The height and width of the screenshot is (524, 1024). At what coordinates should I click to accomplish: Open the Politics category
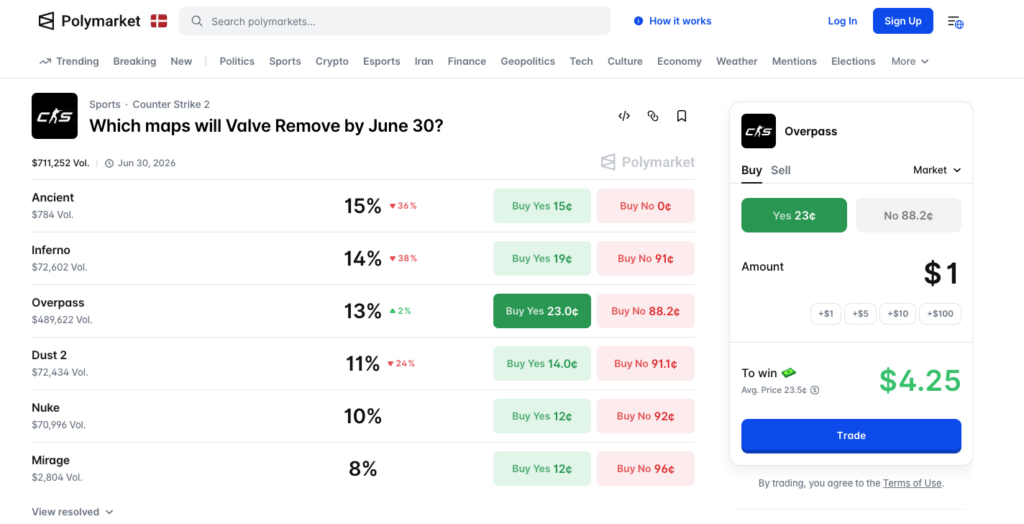point(237,61)
